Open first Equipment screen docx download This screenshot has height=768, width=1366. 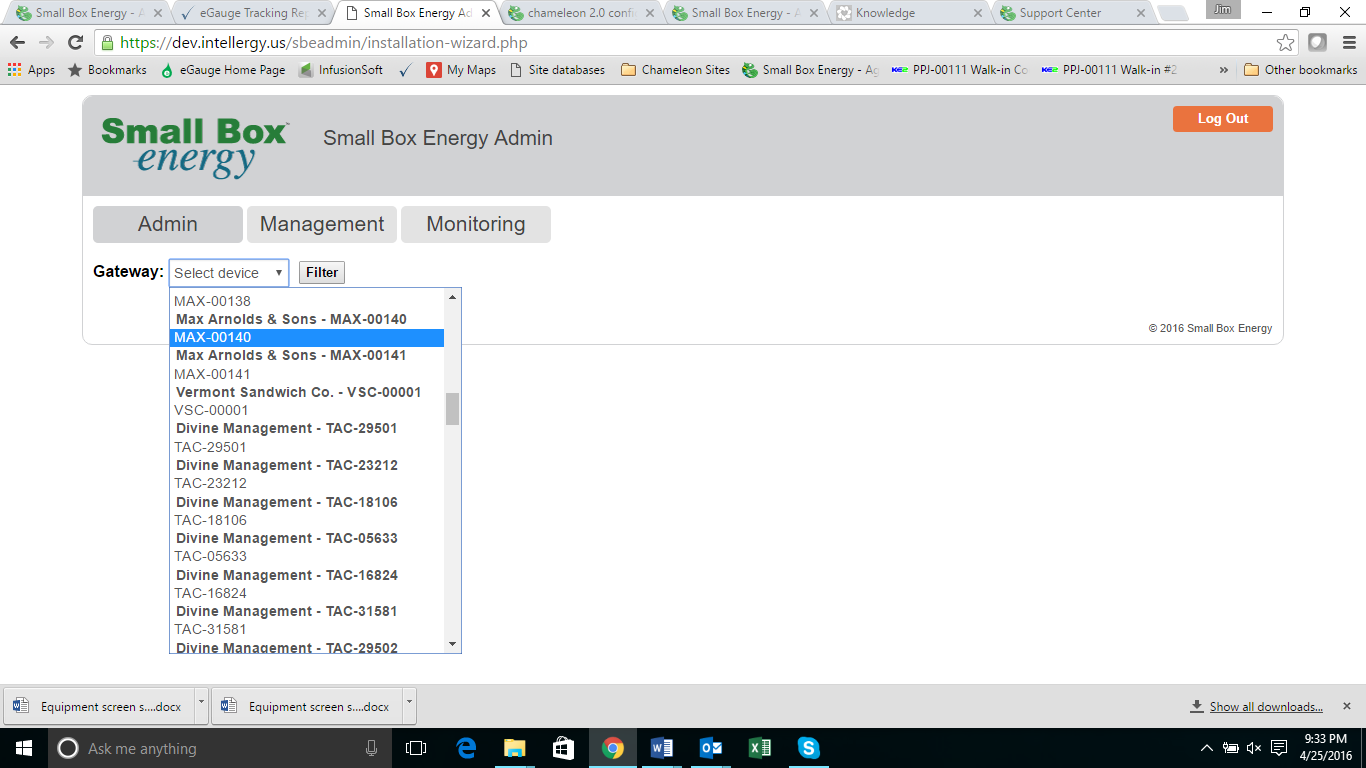[x=99, y=705]
